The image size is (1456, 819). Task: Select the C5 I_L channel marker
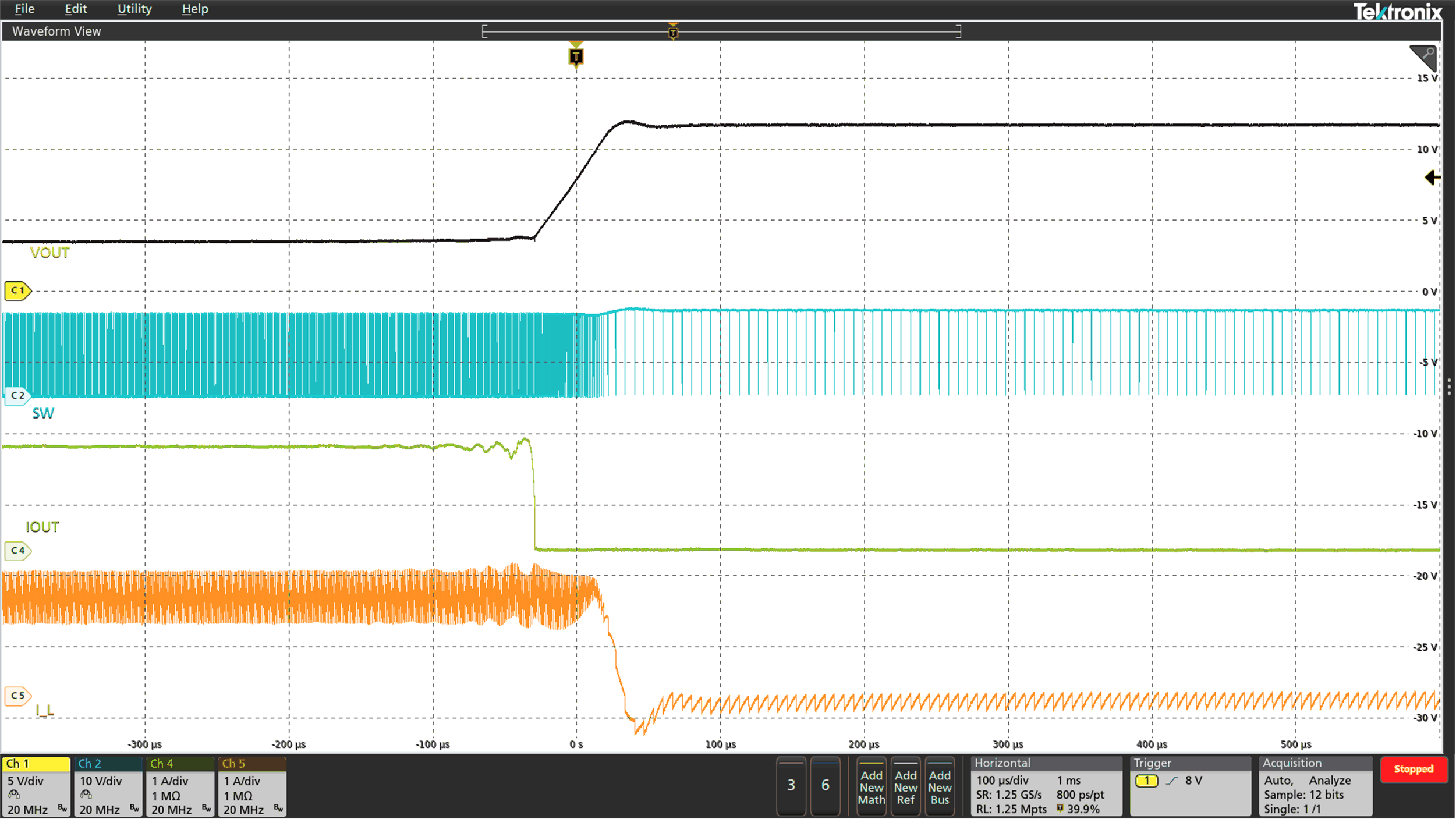click(x=17, y=696)
